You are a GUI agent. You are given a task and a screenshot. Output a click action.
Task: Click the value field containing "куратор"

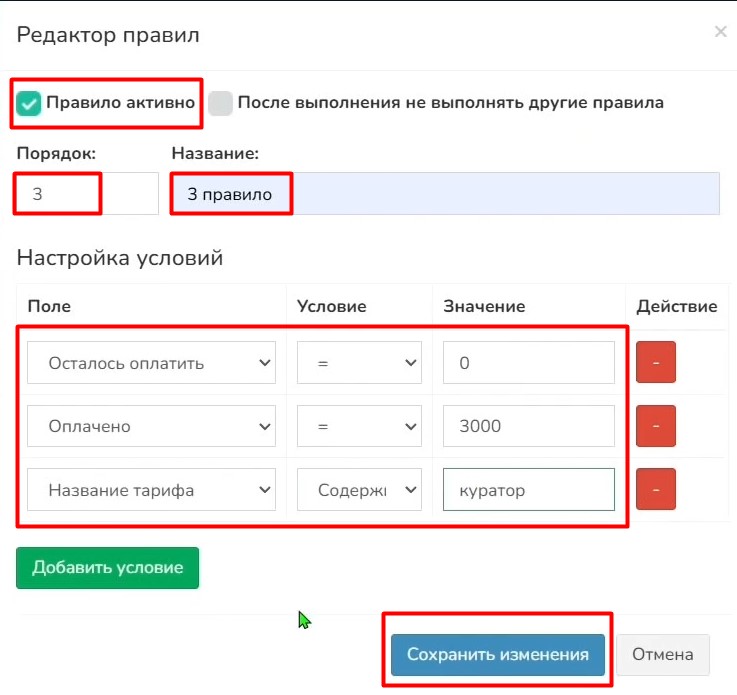click(528, 490)
